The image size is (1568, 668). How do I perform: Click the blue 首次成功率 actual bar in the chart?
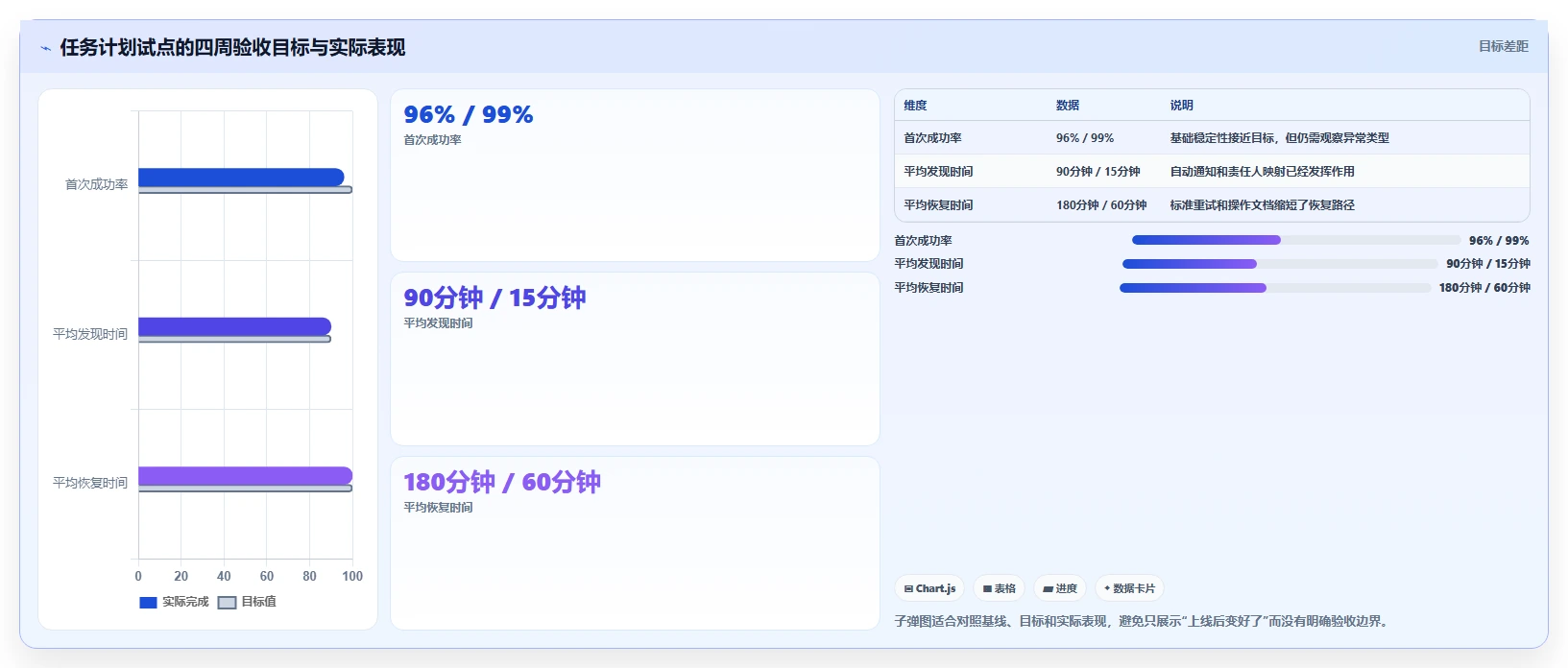pyautogui.click(x=241, y=178)
